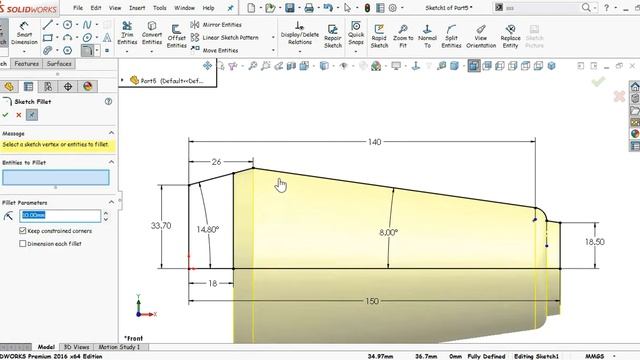Select Split Entities tool
The image size is (640, 360).
pyautogui.click(x=451, y=36)
